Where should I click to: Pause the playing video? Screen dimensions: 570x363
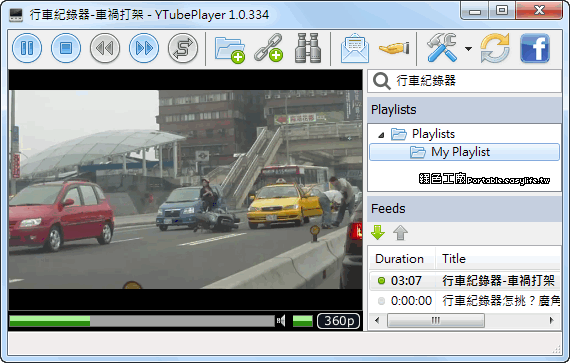27,48
